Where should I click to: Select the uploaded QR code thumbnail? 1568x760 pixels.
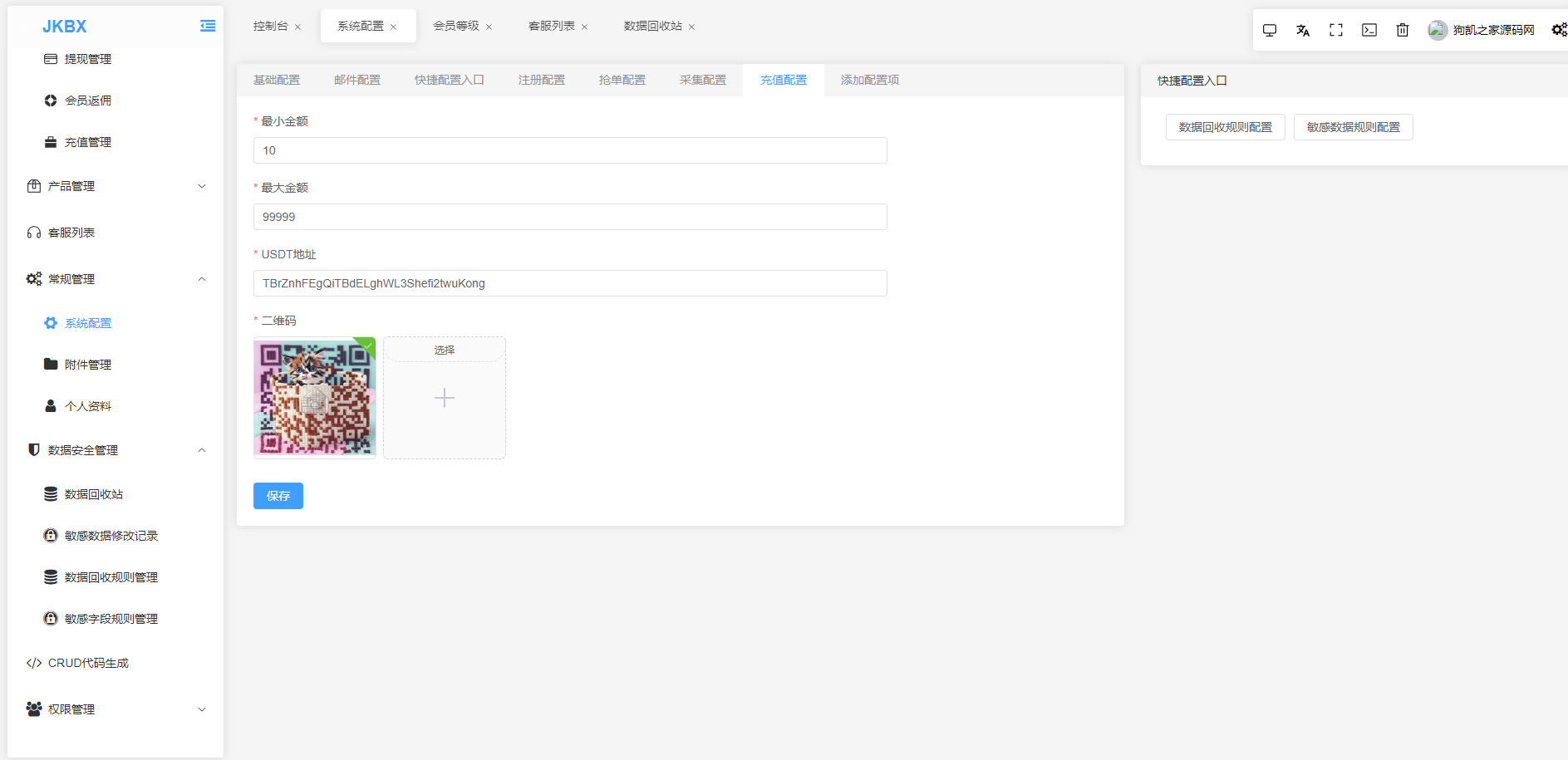[314, 398]
